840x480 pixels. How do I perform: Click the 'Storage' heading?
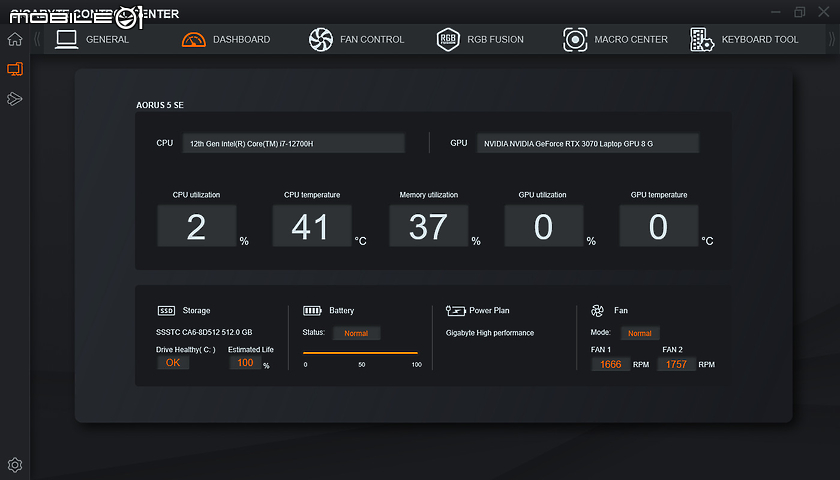(x=196, y=311)
